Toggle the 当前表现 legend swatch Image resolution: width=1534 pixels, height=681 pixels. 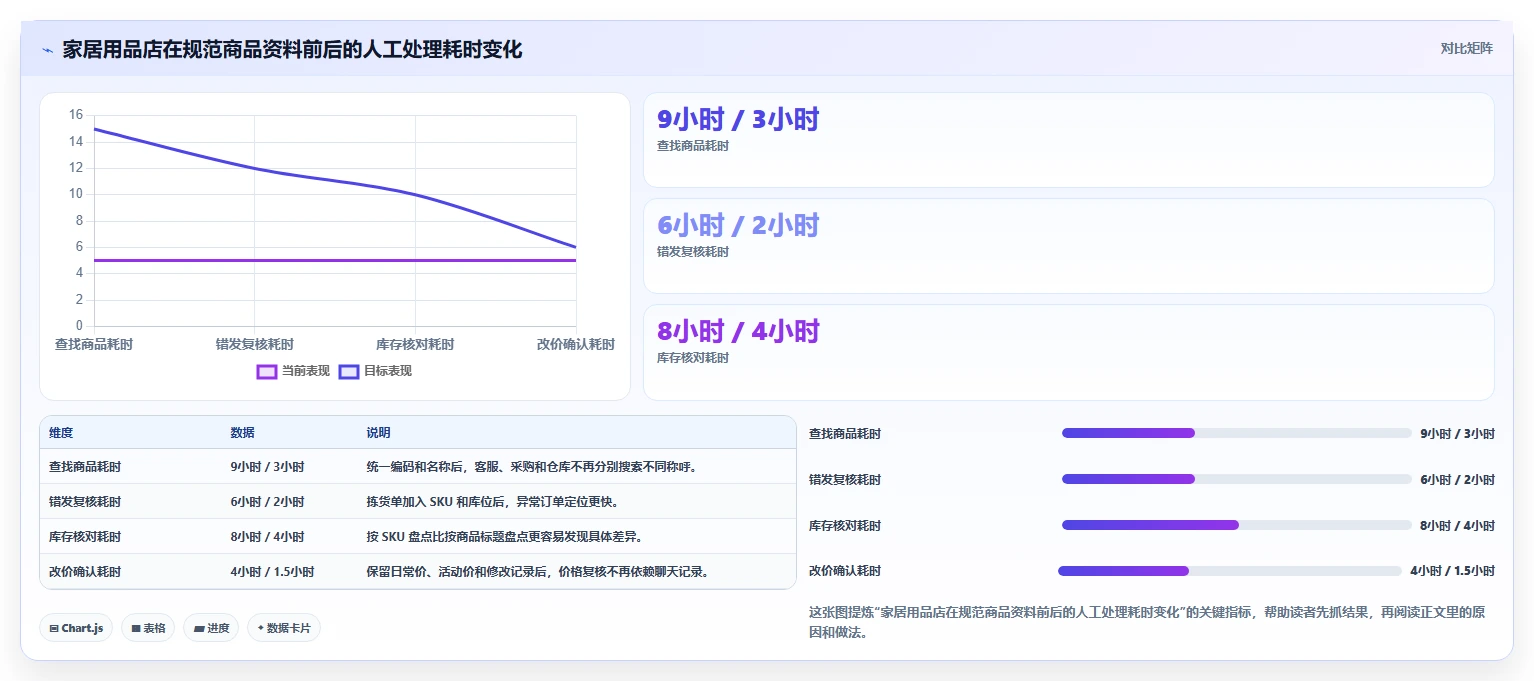pos(266,371)
